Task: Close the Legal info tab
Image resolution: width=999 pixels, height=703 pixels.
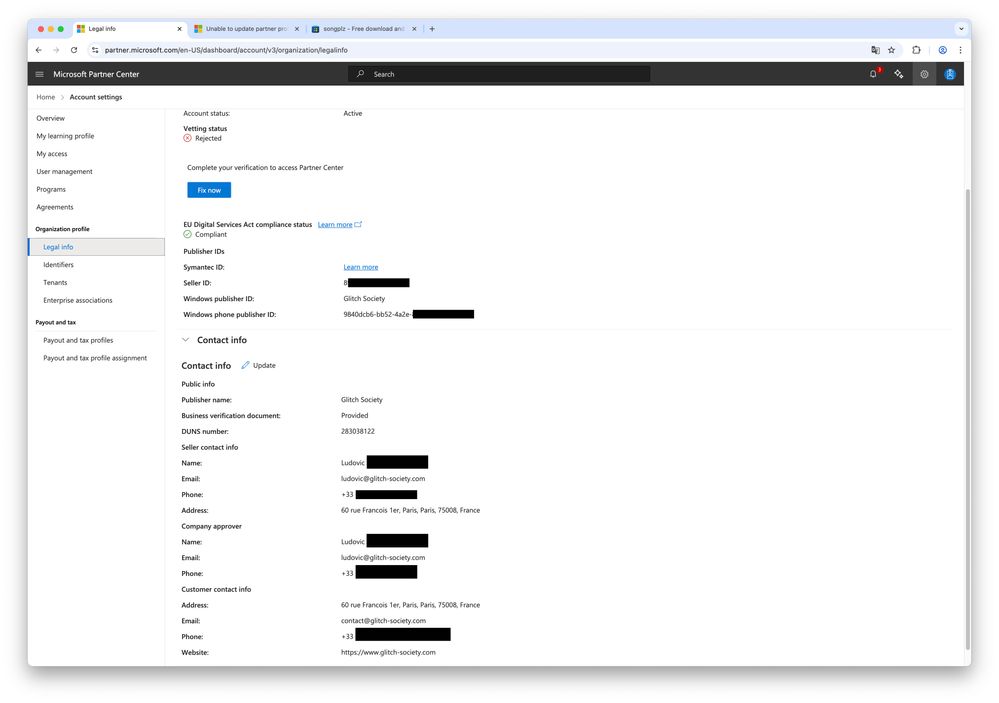Action: [179, 29]
